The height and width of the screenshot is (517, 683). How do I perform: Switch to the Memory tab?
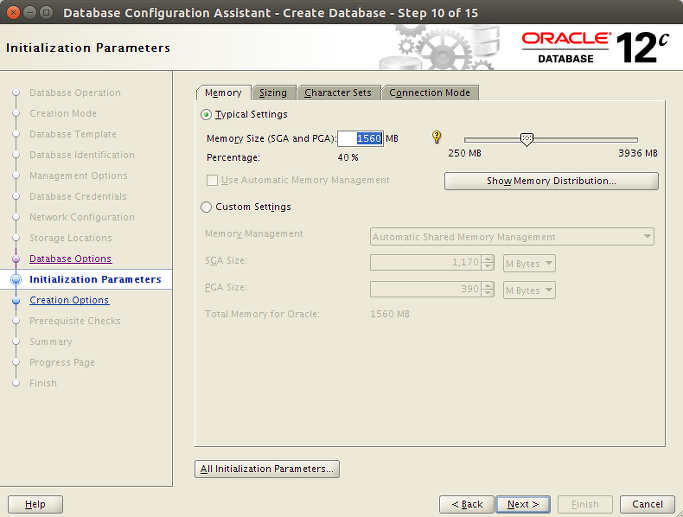click(x=223, y=93)
